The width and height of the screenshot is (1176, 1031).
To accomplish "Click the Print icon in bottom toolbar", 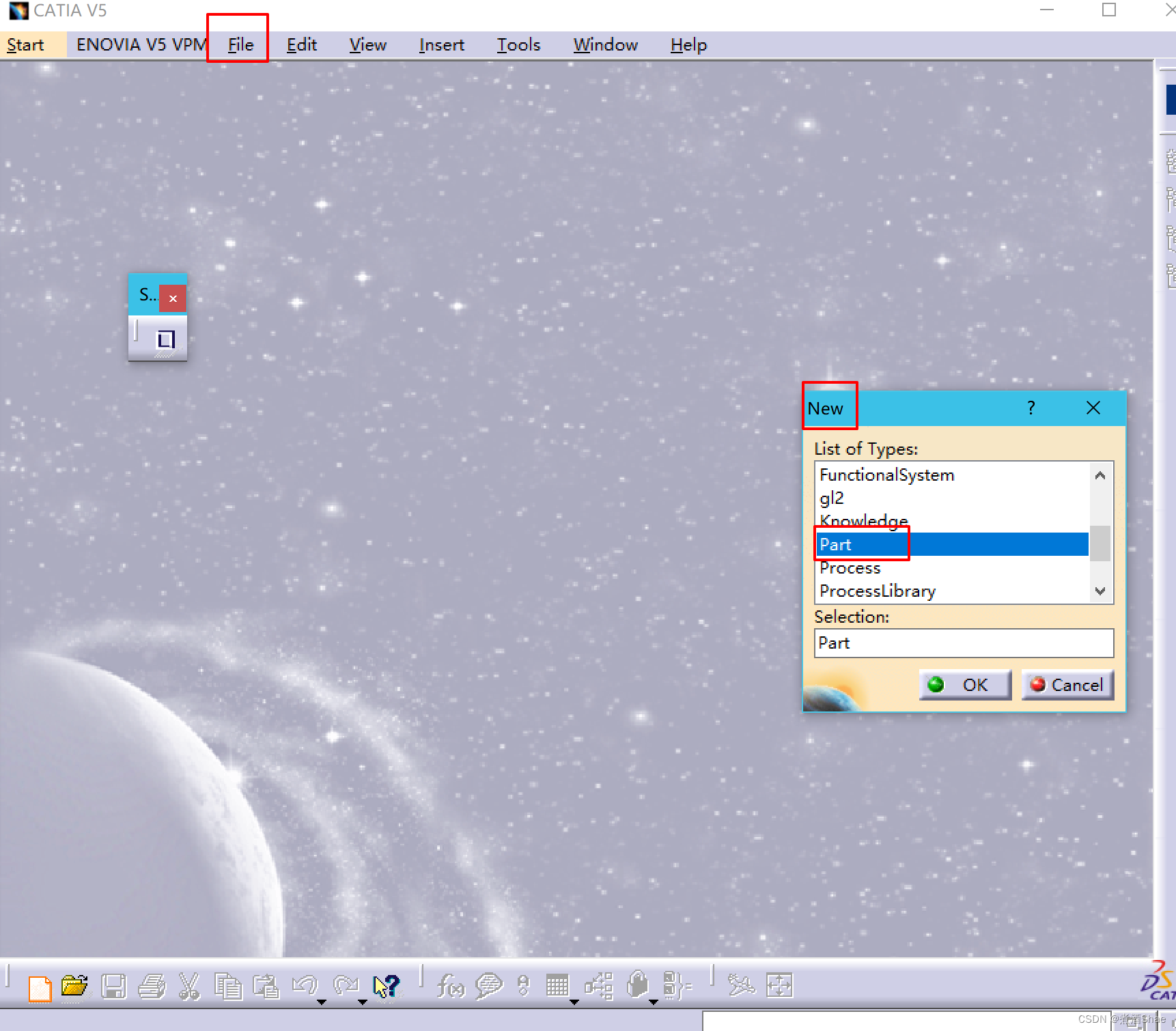I will click(x=152, y=987).
